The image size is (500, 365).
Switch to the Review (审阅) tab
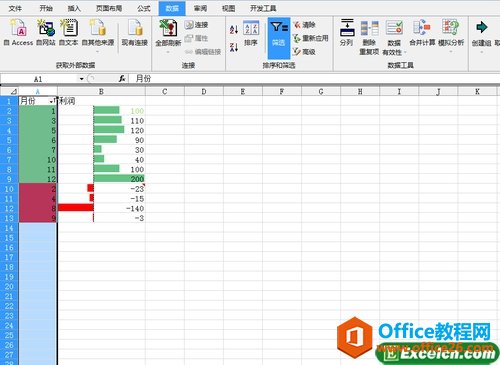coord(200,8)
